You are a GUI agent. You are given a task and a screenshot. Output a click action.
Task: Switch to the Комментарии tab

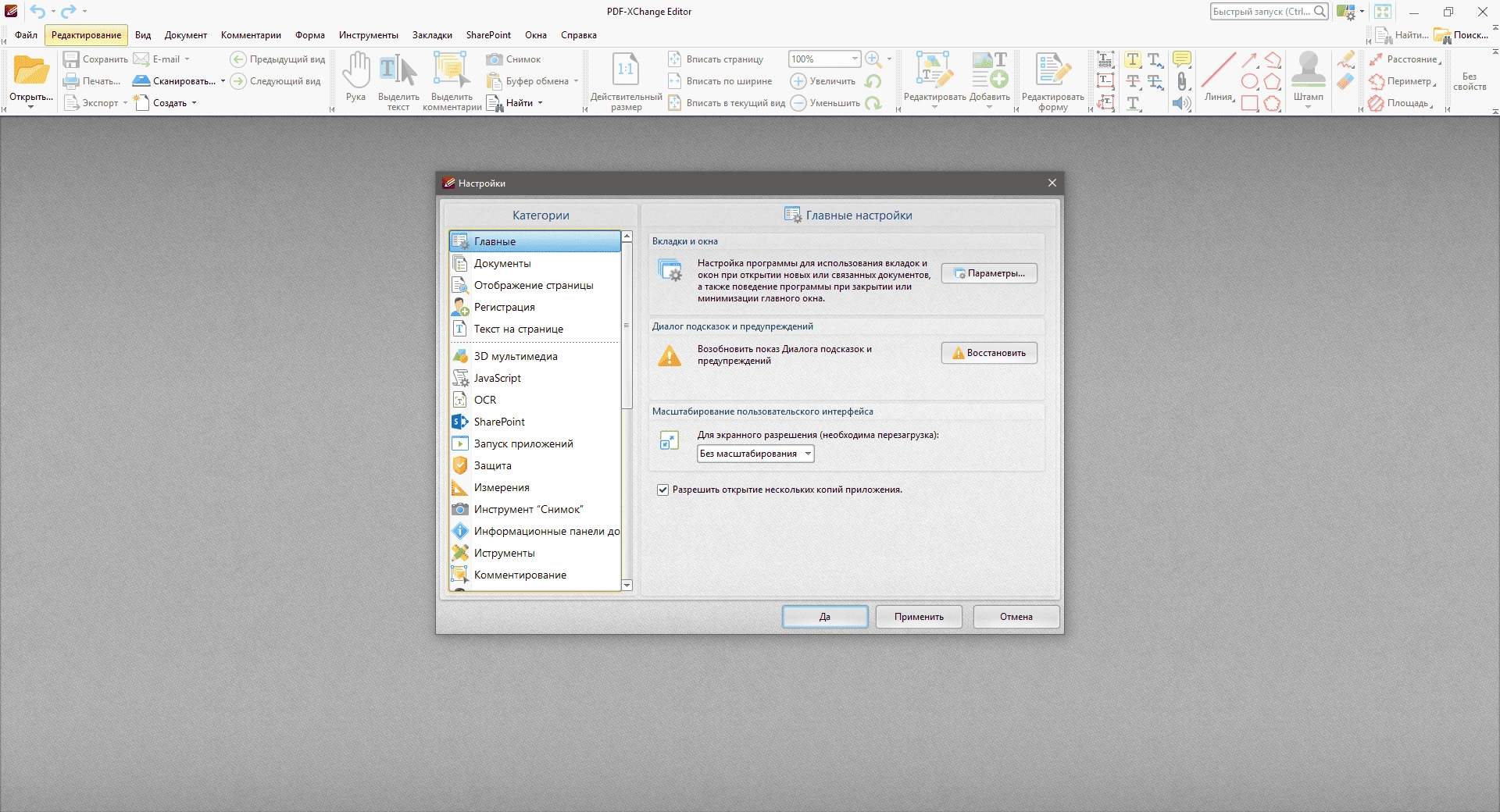tap(251, 35)
